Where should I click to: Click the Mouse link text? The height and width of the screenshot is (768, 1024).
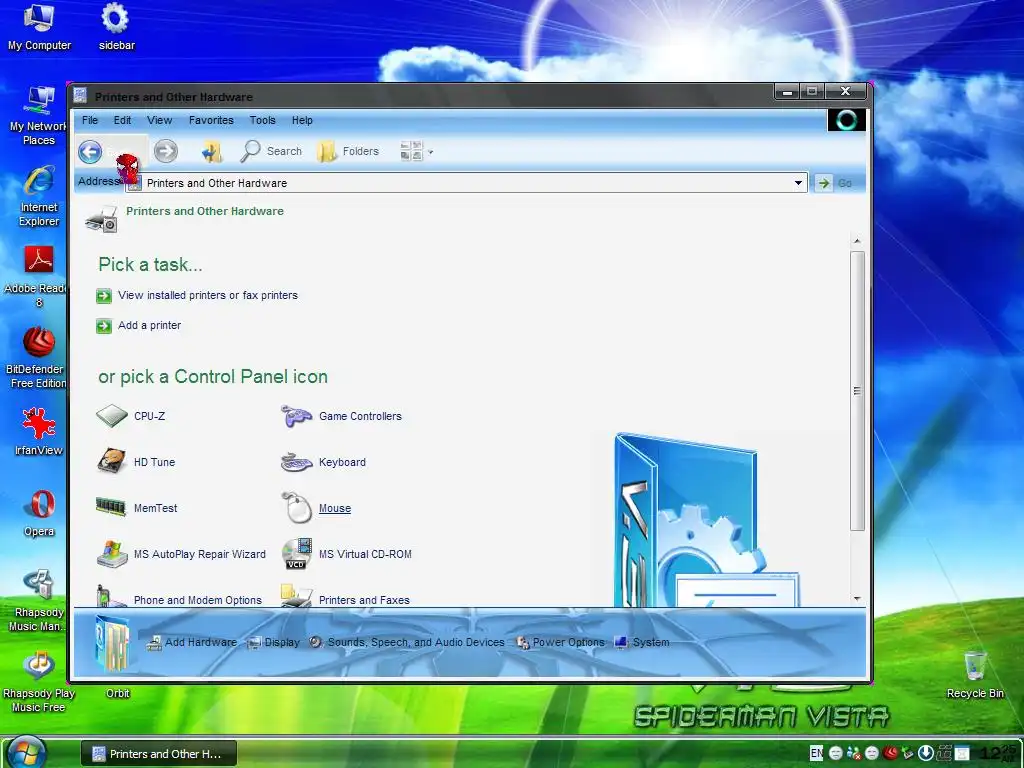[335, 508]
